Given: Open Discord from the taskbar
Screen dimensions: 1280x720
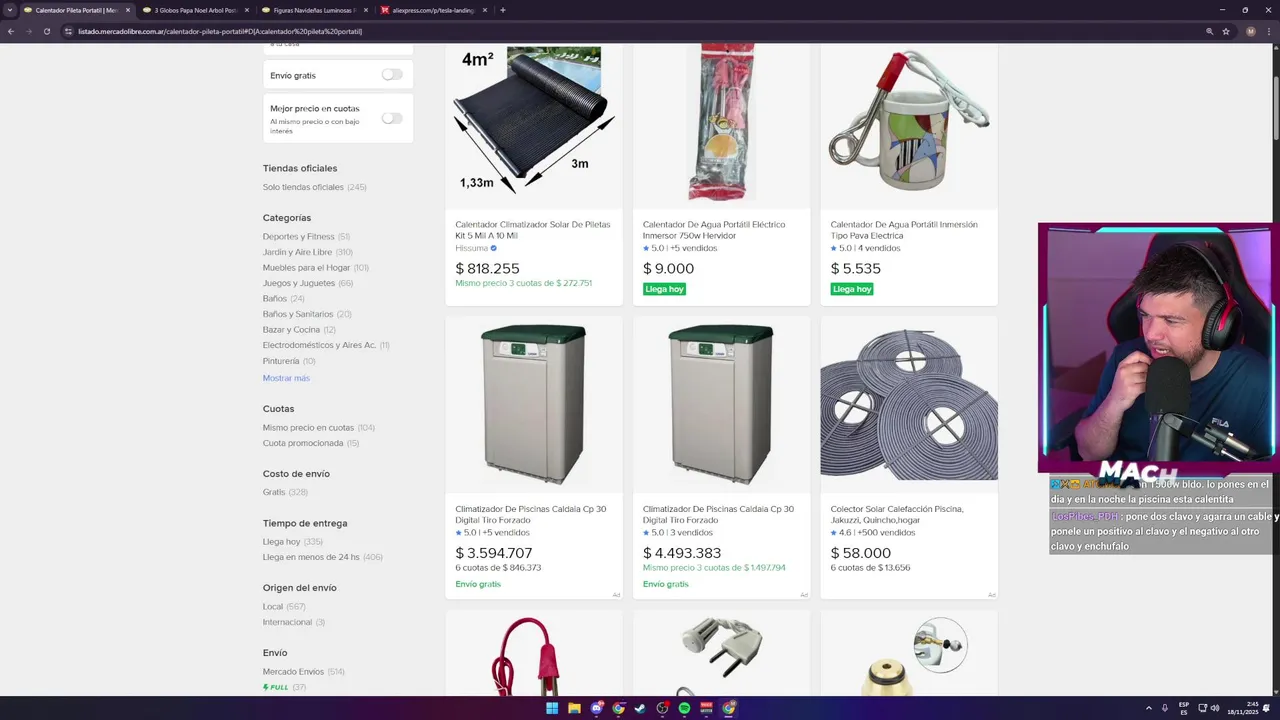Looking at the screenshot, I should [x=597, y=708].
